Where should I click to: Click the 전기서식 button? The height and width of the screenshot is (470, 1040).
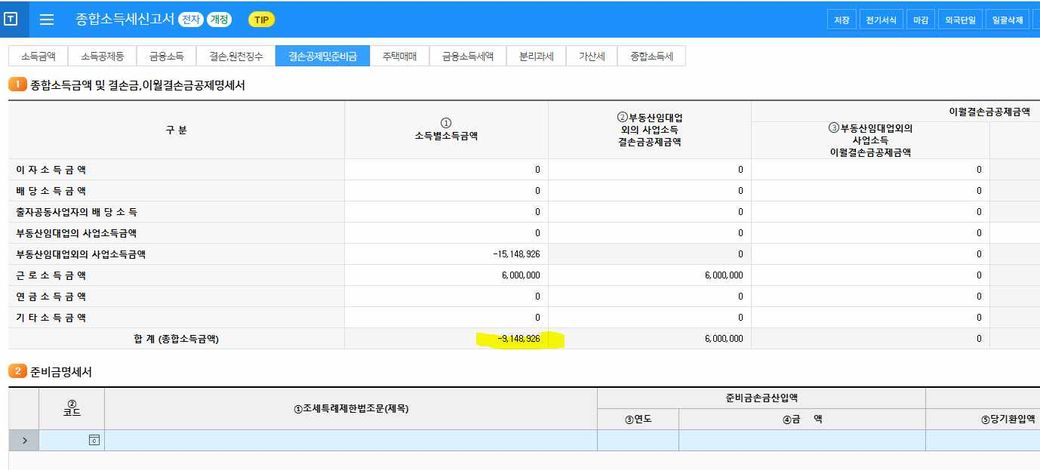click(x=881, y=20)
